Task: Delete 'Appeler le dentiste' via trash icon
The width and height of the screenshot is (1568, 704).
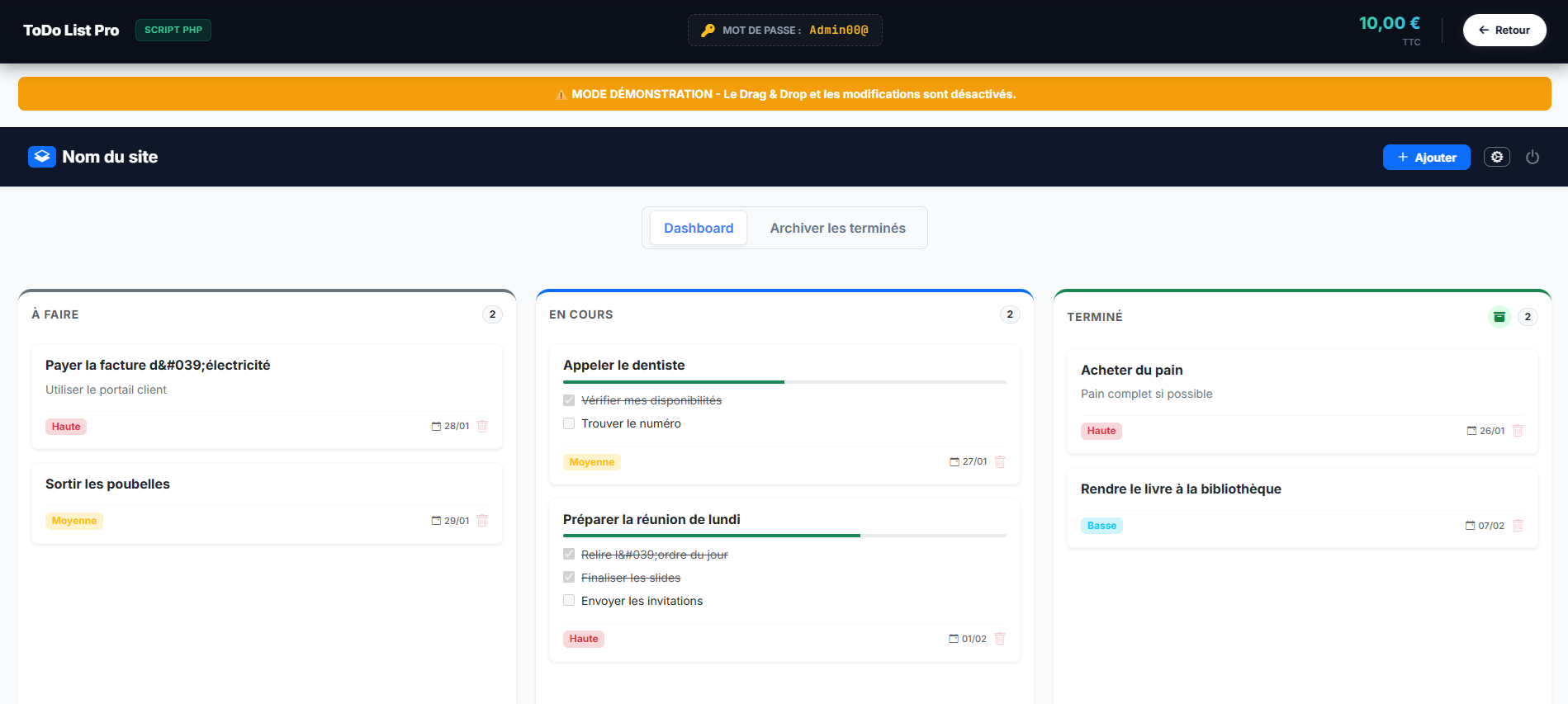Action: tap(1000, 462)
